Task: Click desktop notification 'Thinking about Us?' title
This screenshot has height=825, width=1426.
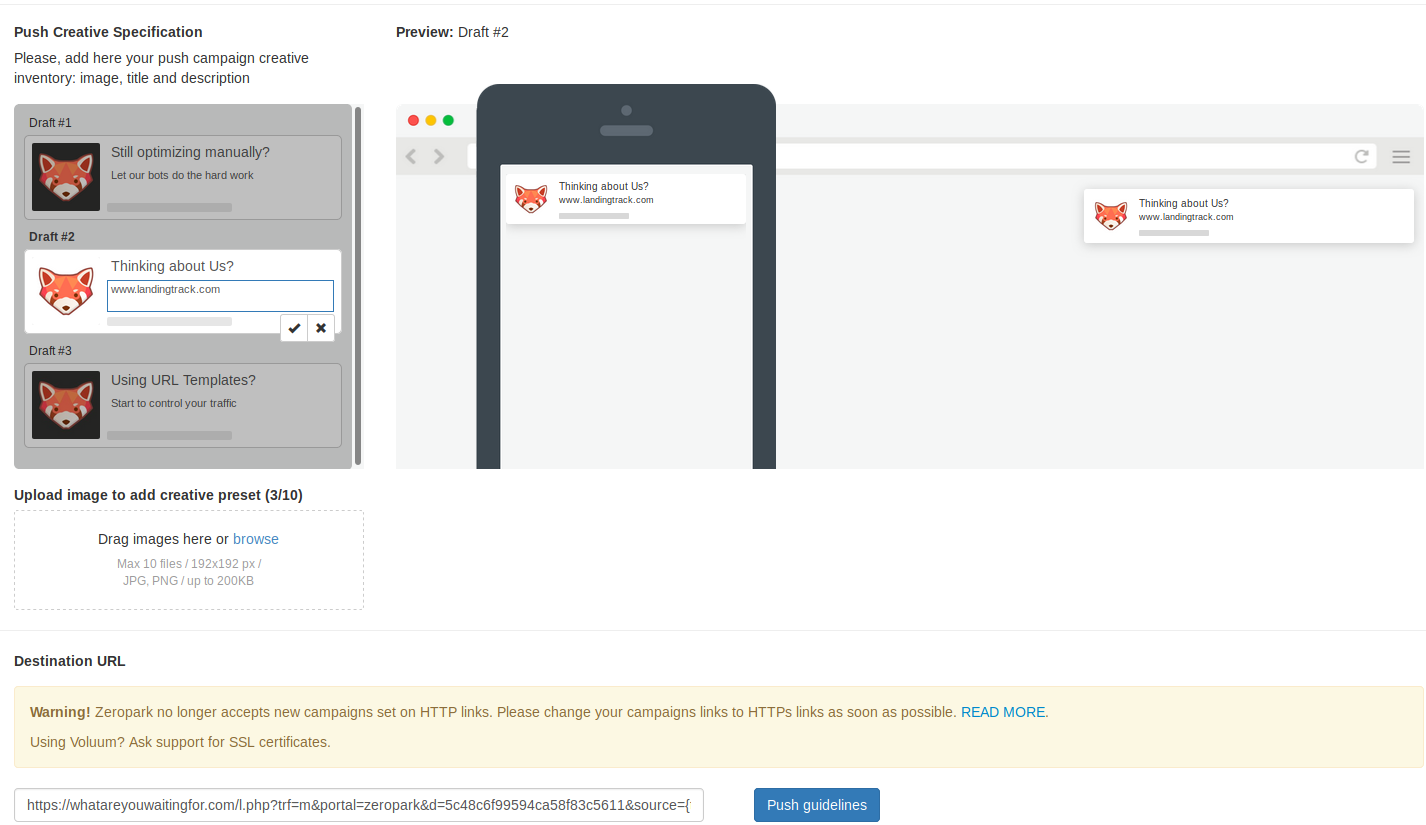Action: [1184, 203]
